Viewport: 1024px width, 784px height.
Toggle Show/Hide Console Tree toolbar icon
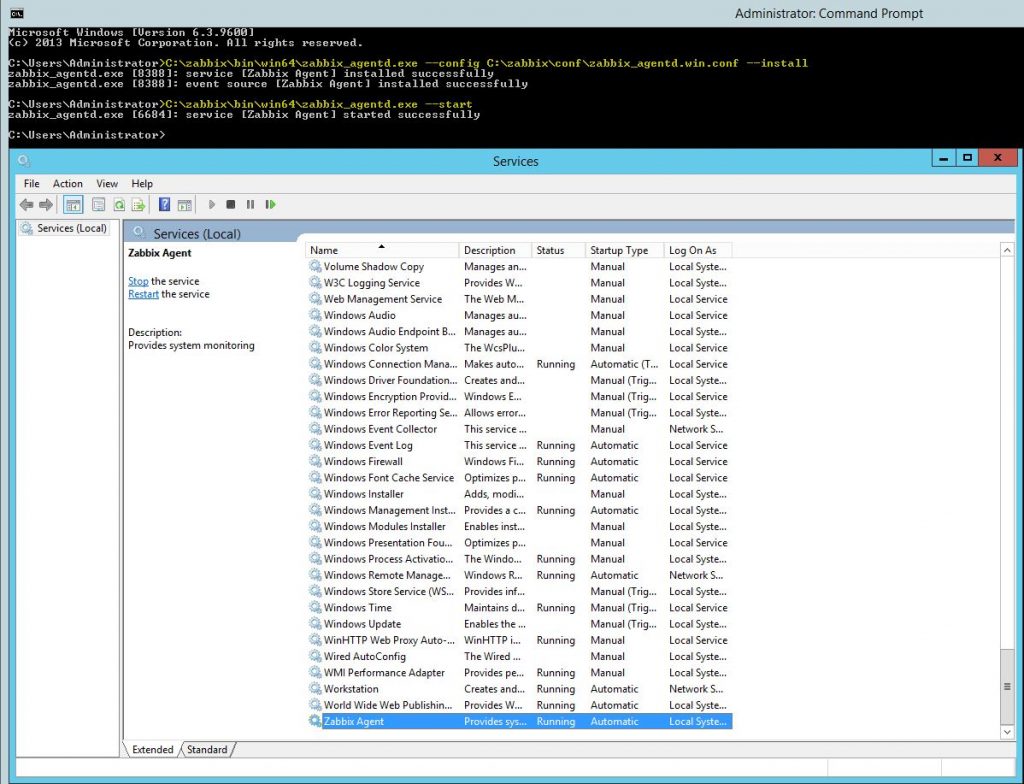(73, 205)
